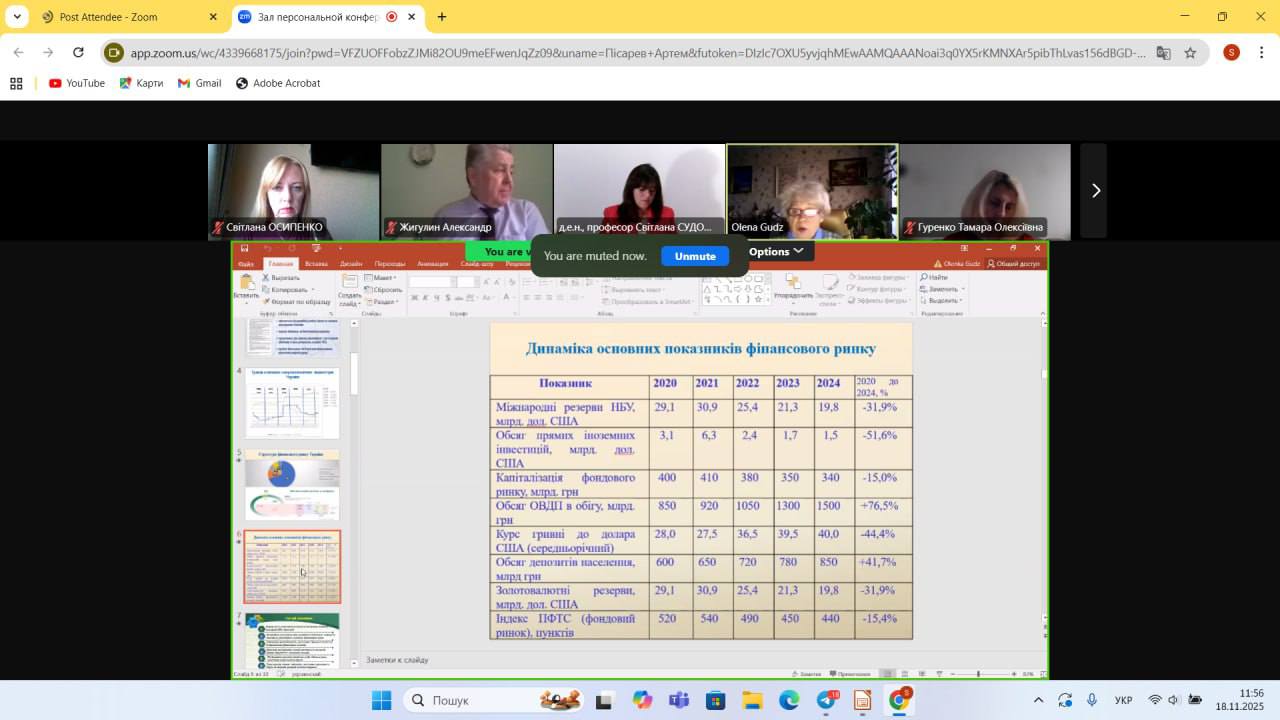
Task: Open the Adobe Acrobat bookmark
Action: 278,83
